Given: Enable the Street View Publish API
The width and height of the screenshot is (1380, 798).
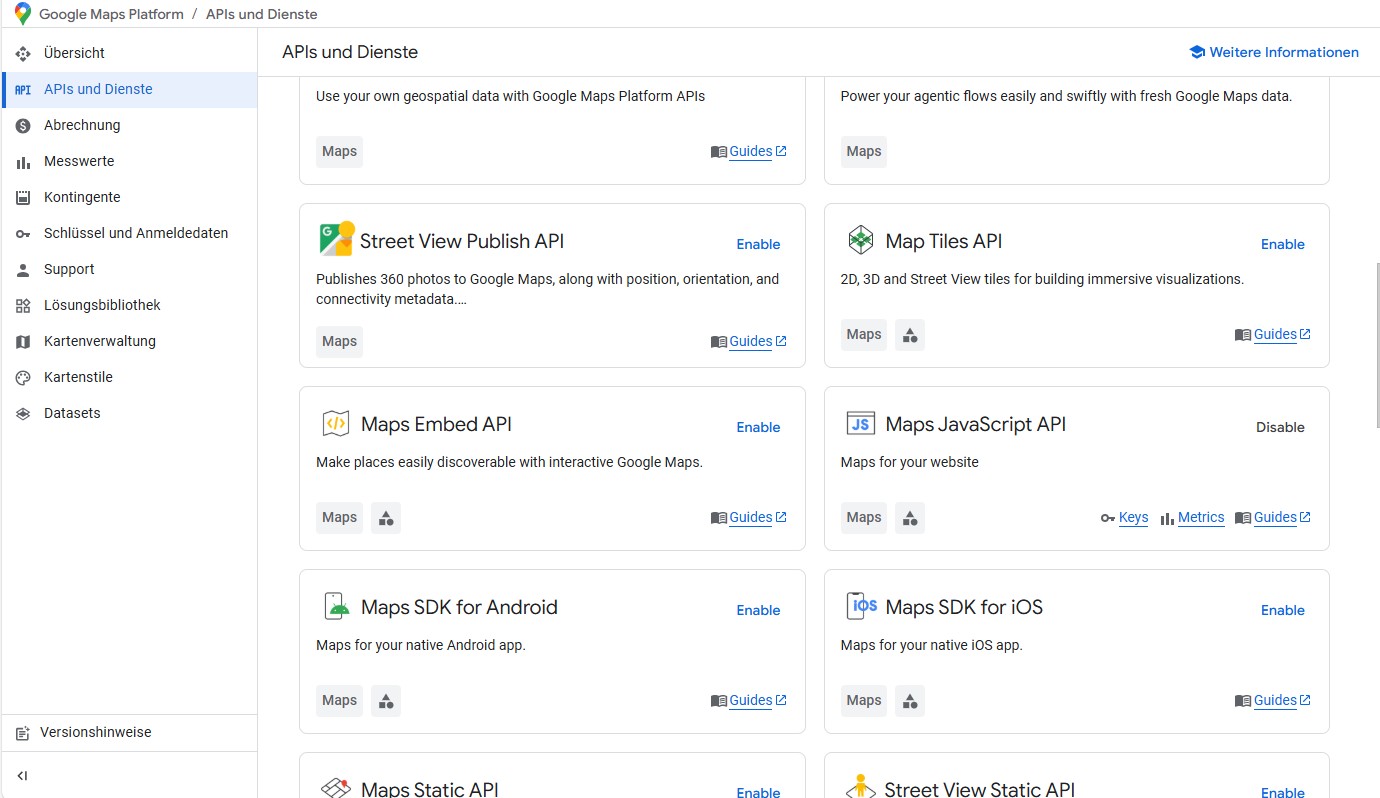Looking at the screenshot, I should 758,244.
